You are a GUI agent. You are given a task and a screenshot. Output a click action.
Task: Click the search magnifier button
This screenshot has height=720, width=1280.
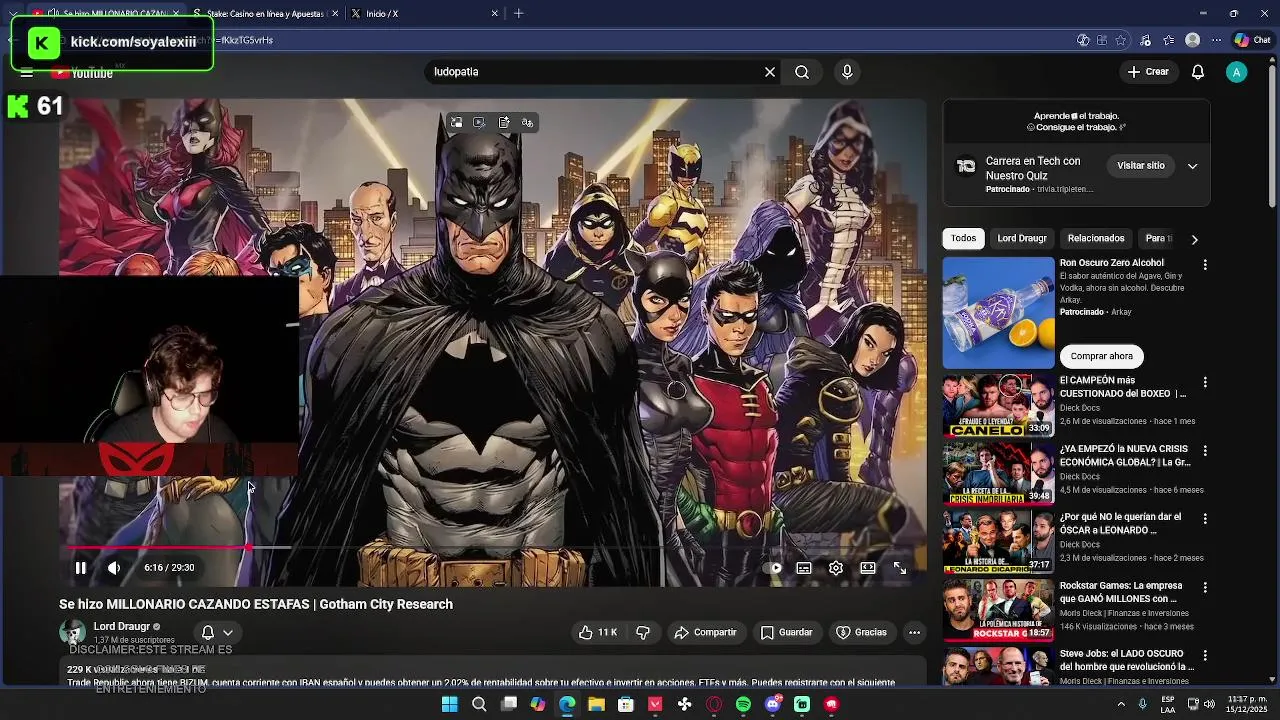(802, 72)
